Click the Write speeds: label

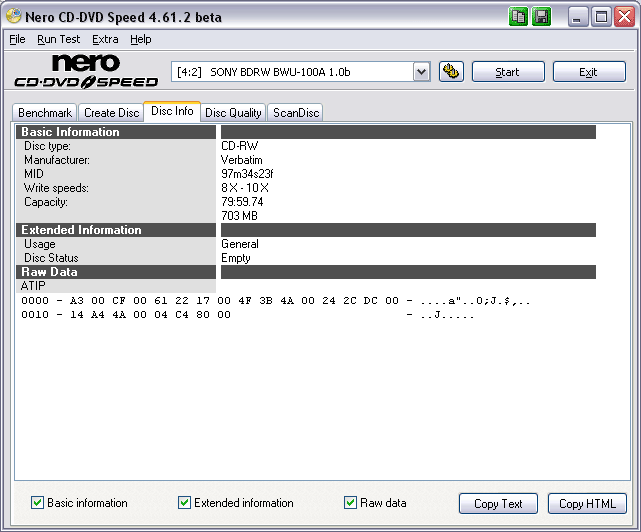click(x=56, y=188)
